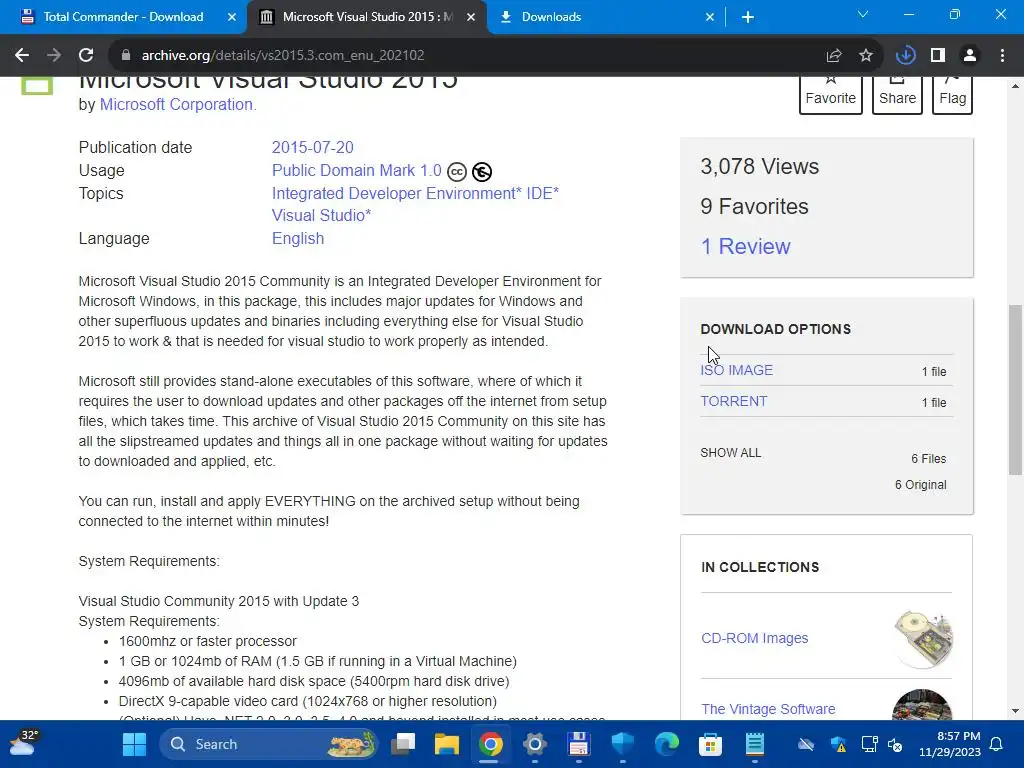Open the network tray icon
The width and height of the screenshot is (1024, 768).
click(869, 744)
